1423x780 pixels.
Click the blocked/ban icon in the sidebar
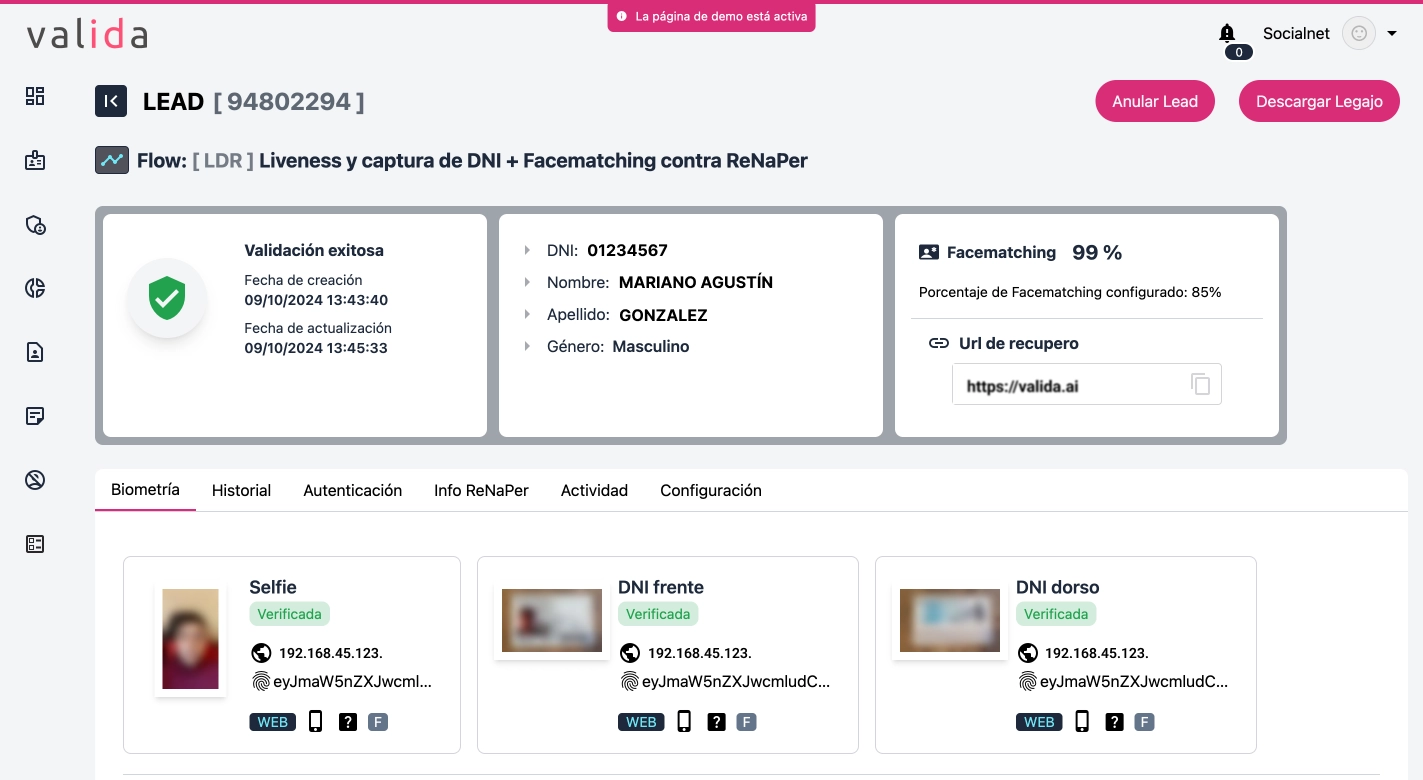35,480
